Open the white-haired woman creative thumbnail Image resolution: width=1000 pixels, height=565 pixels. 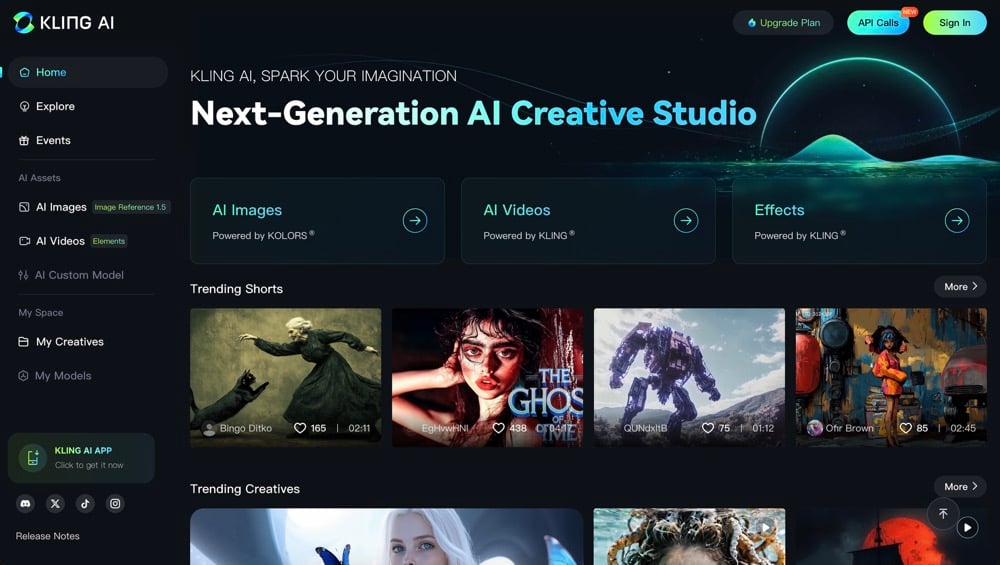[386, 536]
